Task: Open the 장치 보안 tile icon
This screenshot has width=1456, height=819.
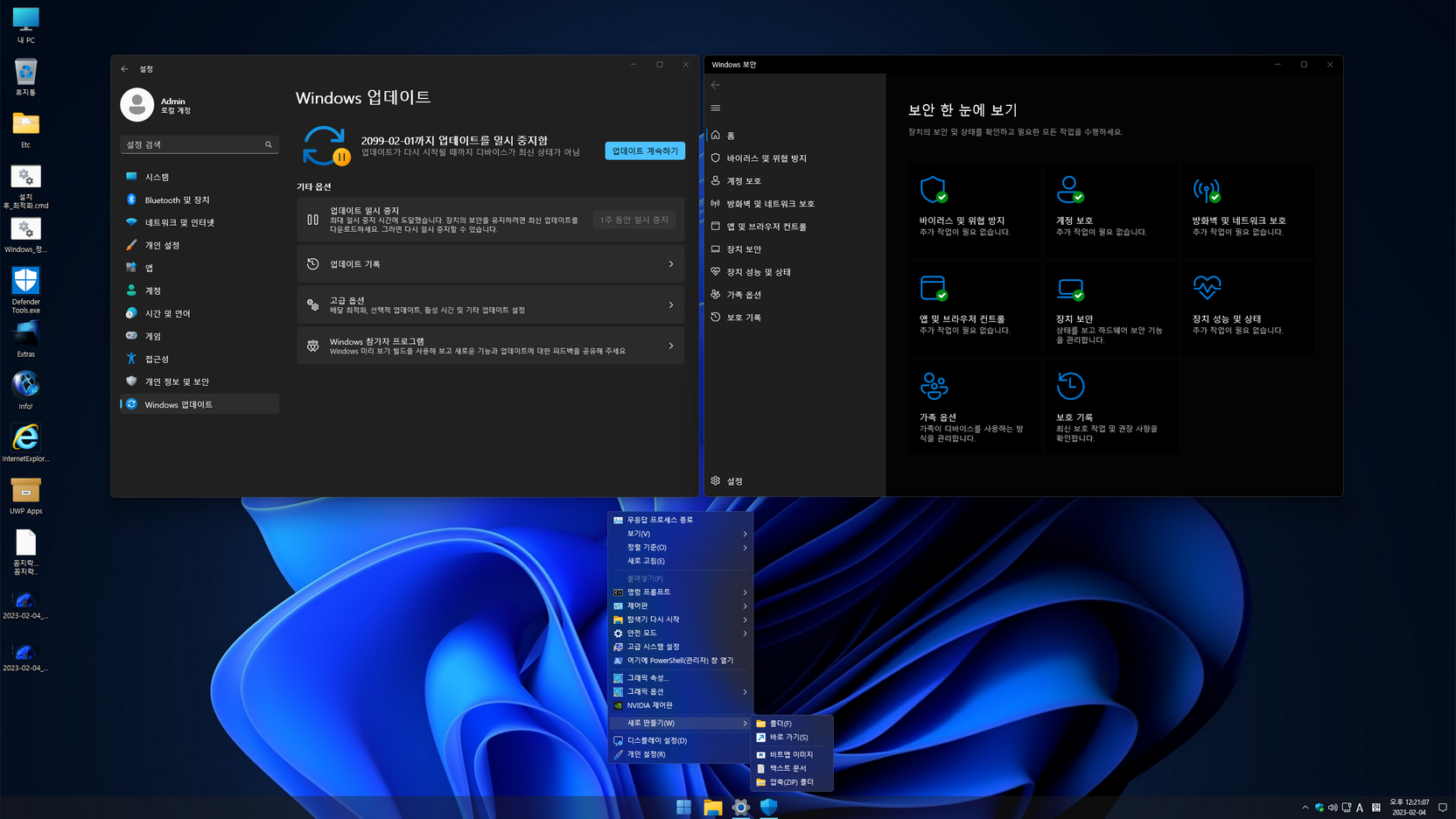Action: (x=1070, y=288)
